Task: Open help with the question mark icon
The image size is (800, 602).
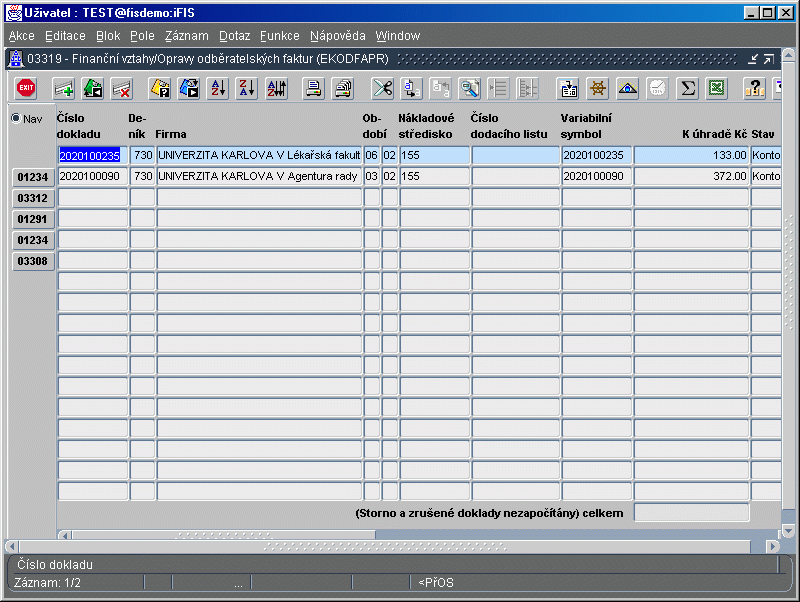Action: [x=755, y=88]
